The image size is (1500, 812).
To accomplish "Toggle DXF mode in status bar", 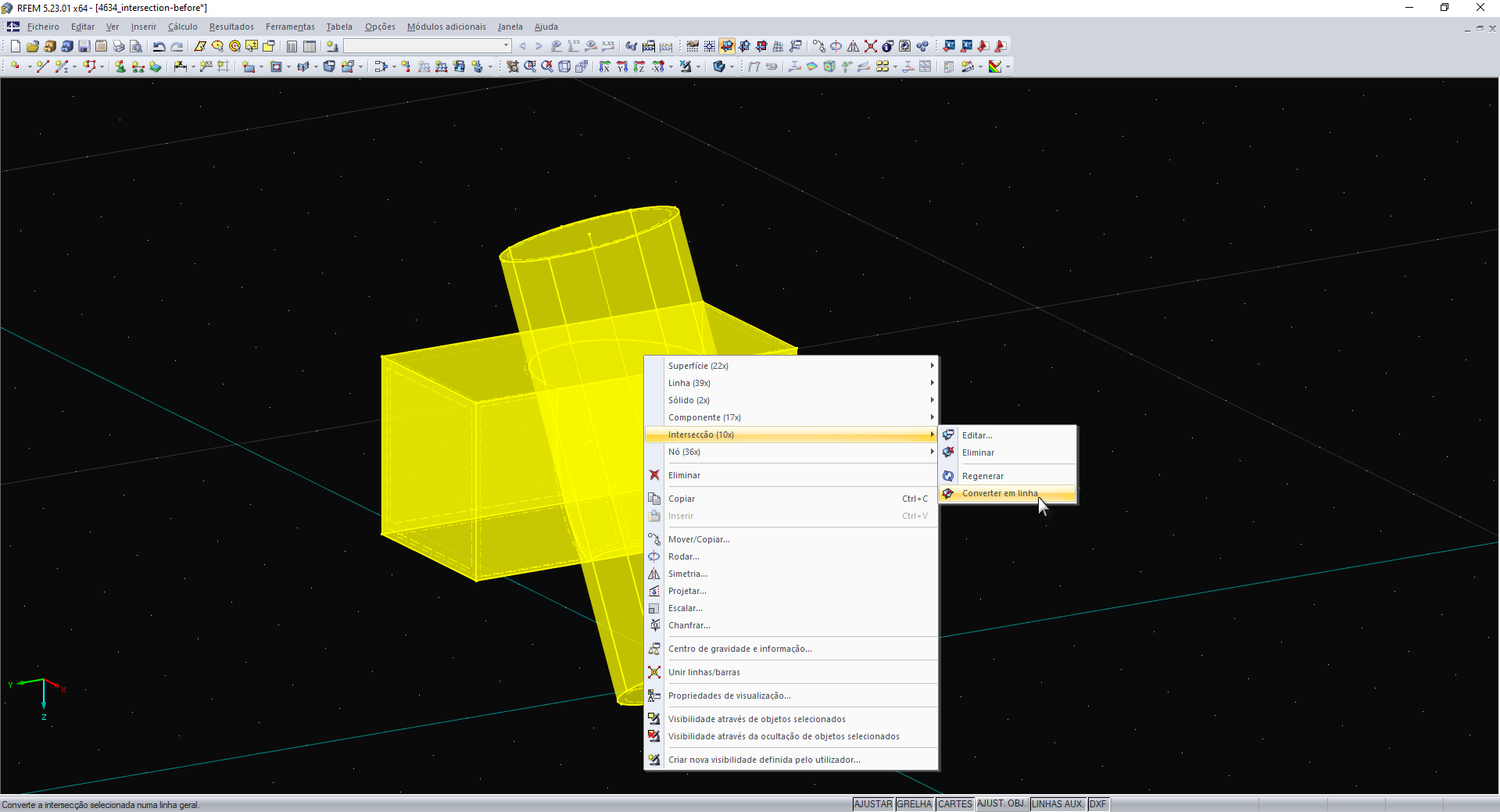I will click(1097, 804).
